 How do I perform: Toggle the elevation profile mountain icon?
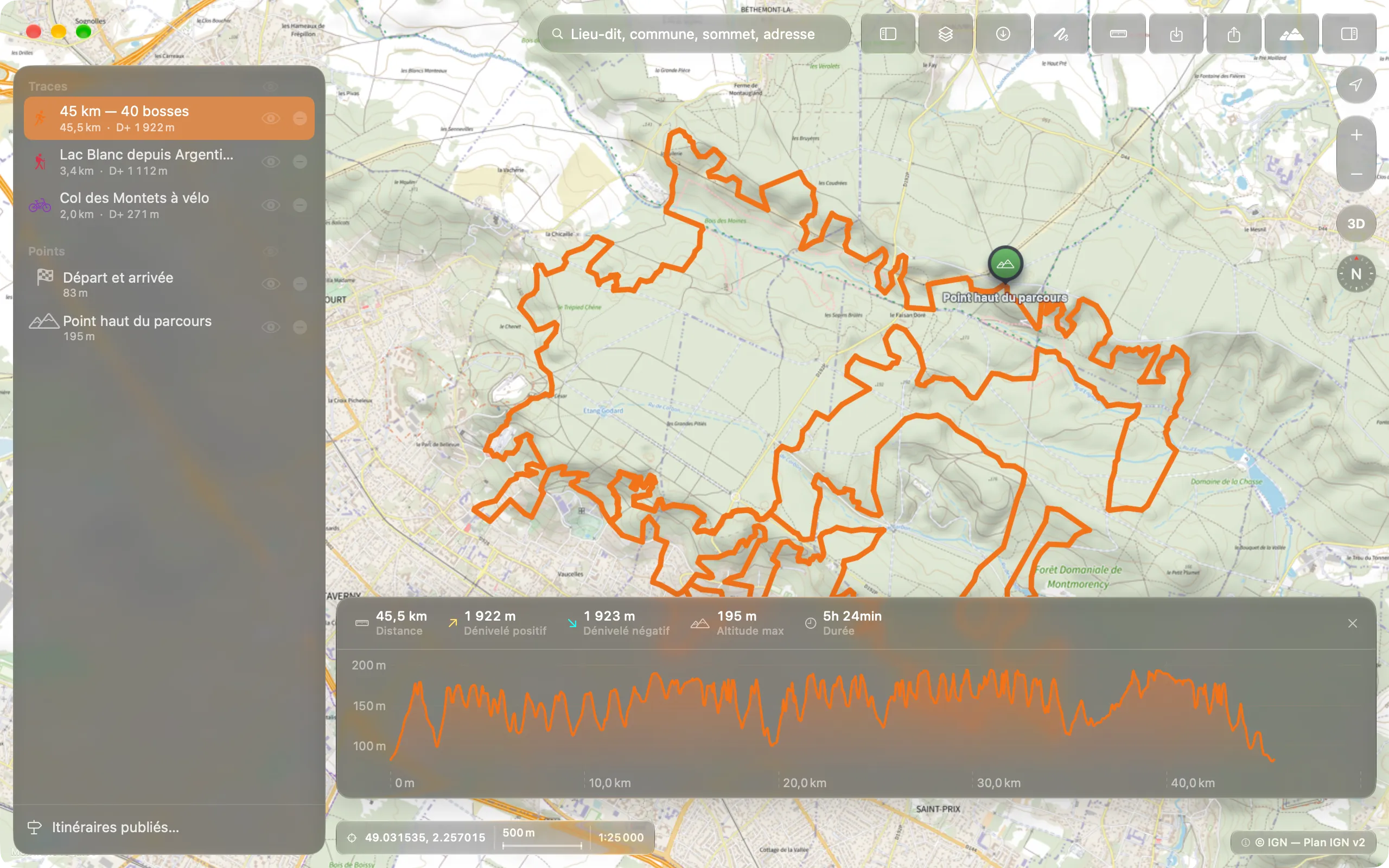click(1291, 34)
